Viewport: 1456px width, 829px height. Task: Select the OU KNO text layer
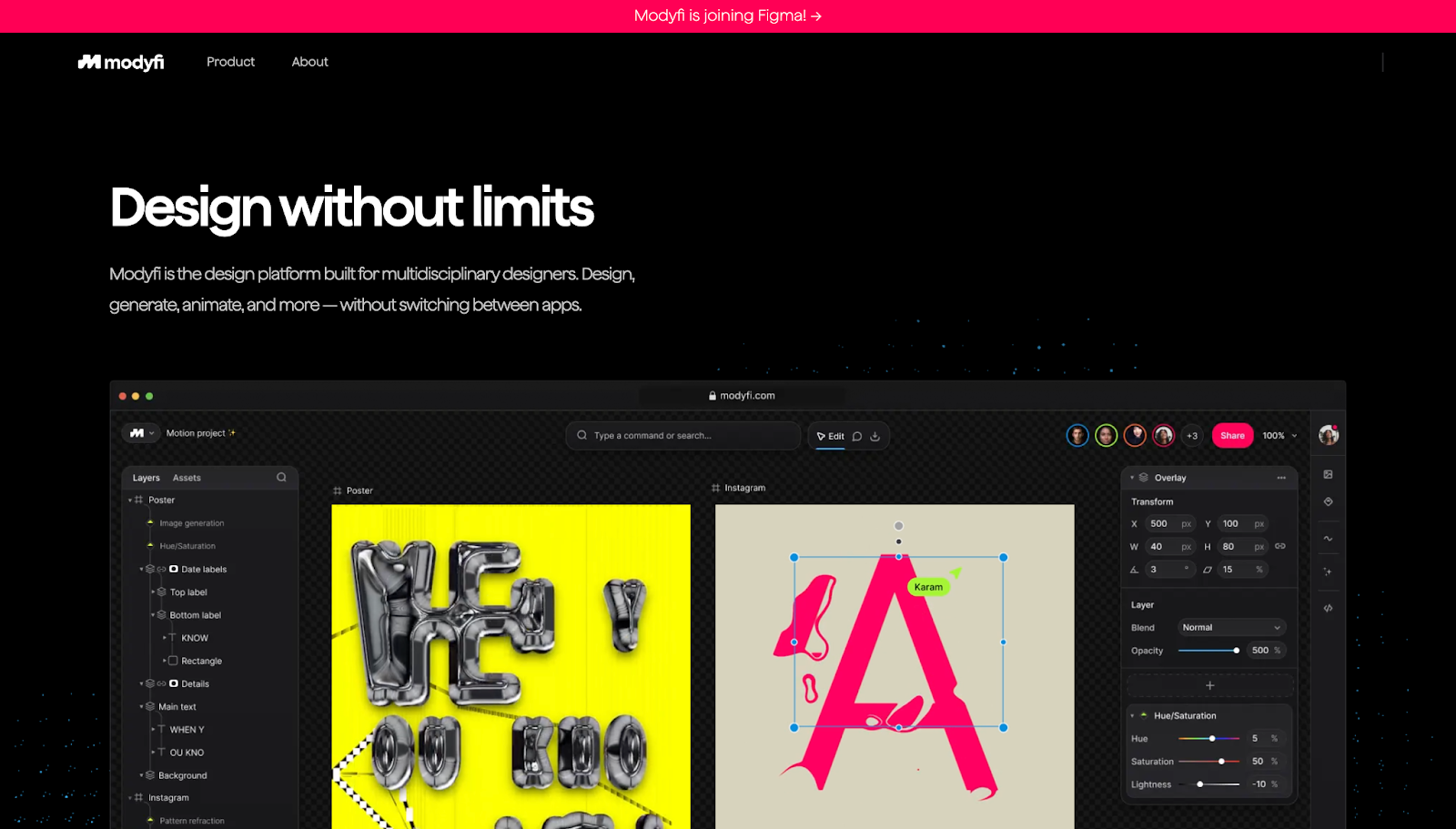click(187, 753)
